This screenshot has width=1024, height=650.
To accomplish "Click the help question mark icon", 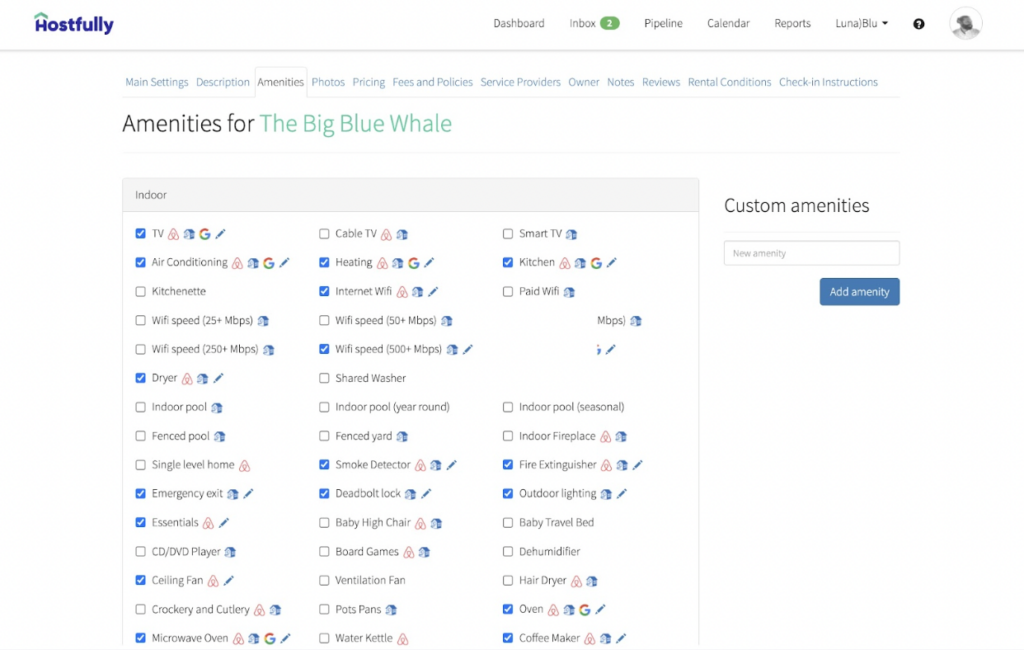I will 918,23.
